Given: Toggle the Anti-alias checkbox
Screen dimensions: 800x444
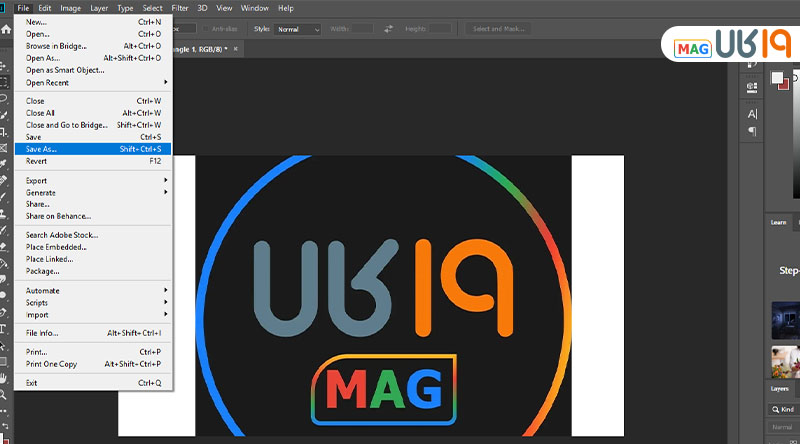Looking at the screenshot, I should pos(206,29).
